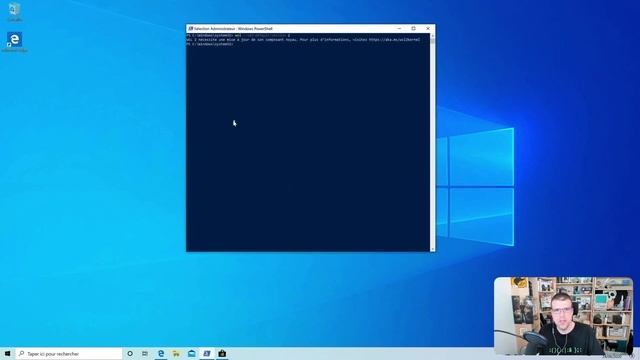
Task: Open Cortana from the taskbar
Action: click(x=130, y=353)
